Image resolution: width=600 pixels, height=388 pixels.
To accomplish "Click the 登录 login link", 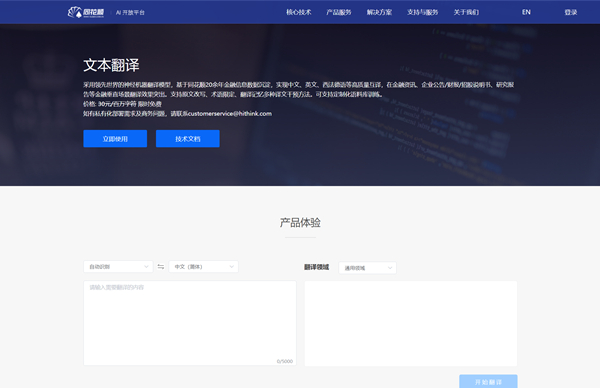I will coord(571,12).
